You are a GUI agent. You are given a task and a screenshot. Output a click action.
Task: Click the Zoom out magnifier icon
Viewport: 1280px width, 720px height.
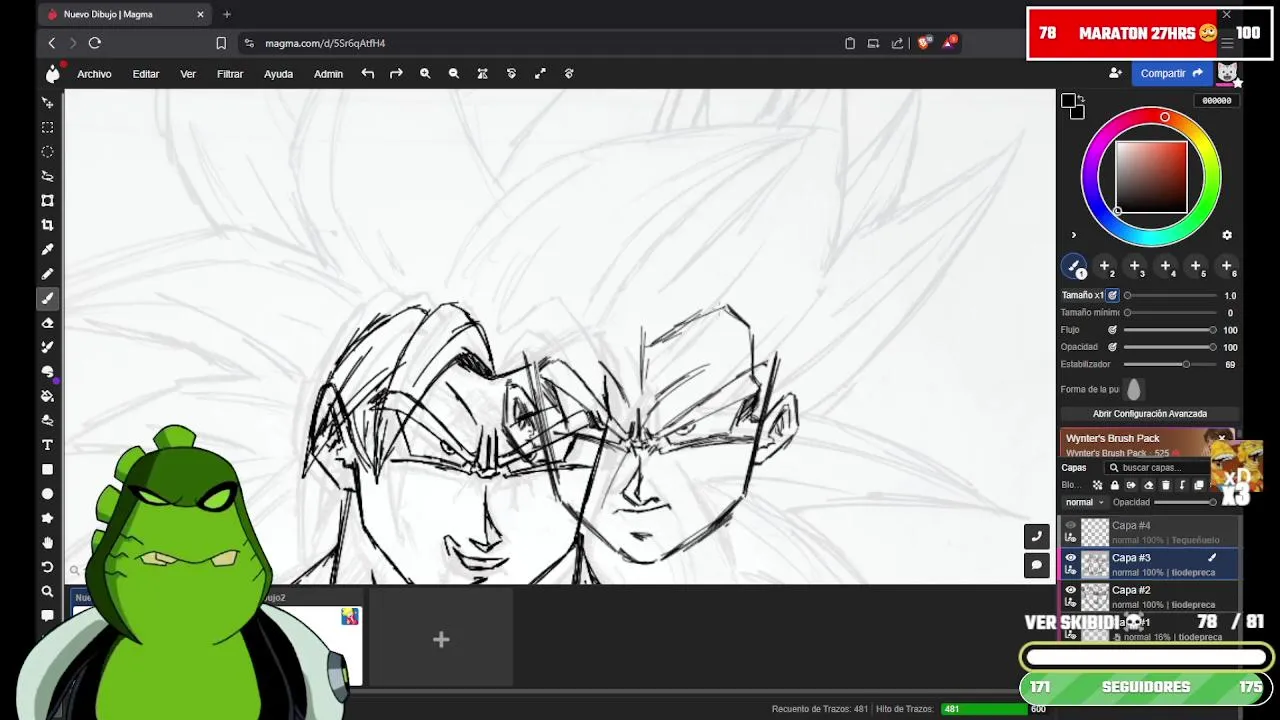[x=454, y=73]
